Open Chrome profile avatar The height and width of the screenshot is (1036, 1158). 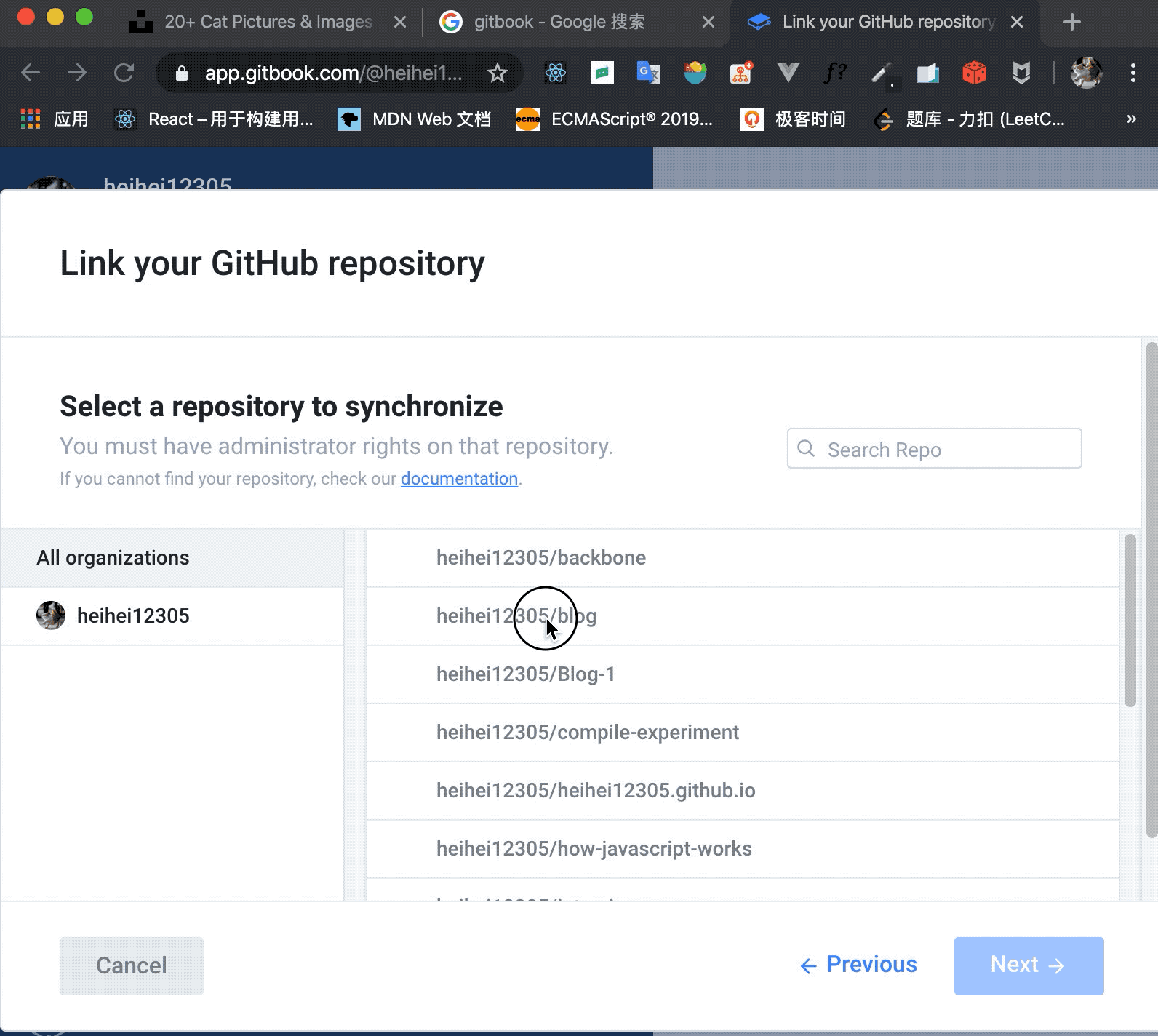[x=1087, y=73]
